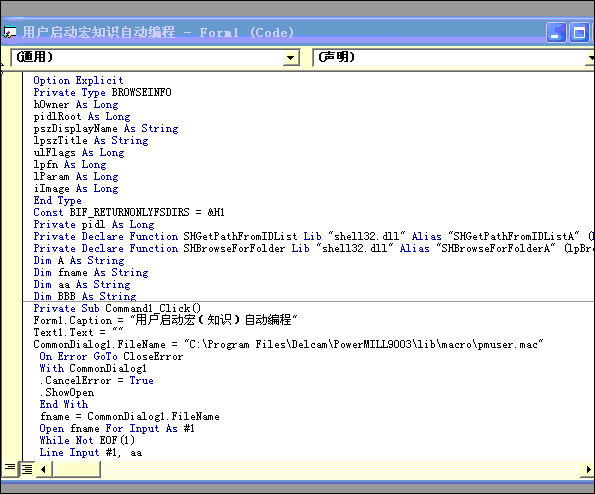
Task: Click the Form1 code window title icon
Action: (x=9, y=32)
